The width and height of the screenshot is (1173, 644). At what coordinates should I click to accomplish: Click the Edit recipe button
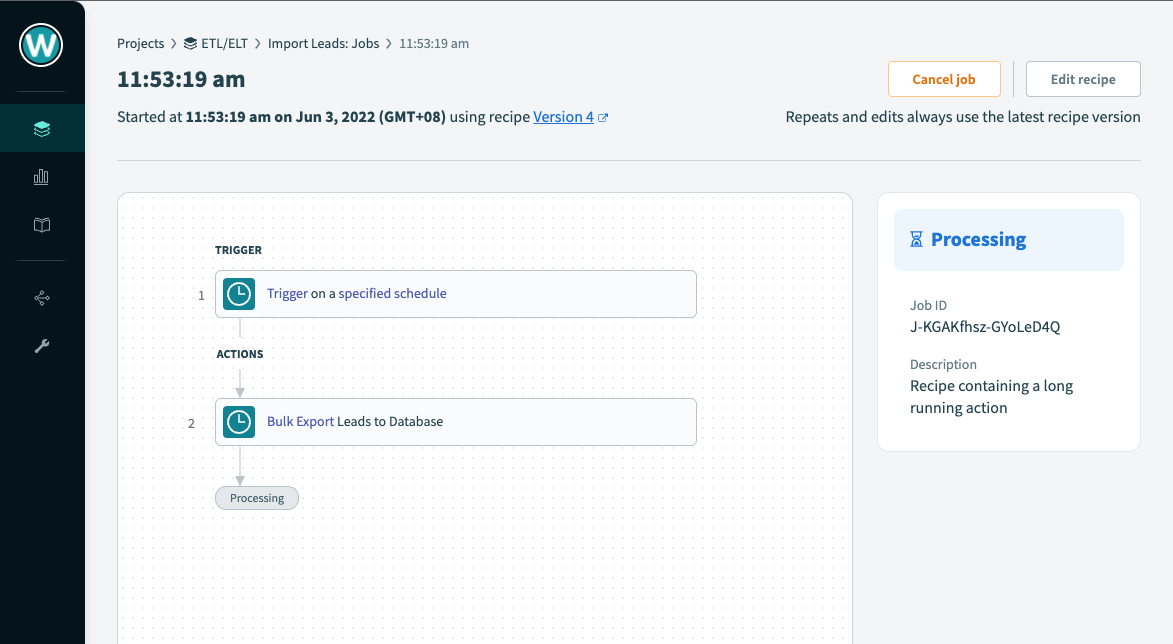1082,78
